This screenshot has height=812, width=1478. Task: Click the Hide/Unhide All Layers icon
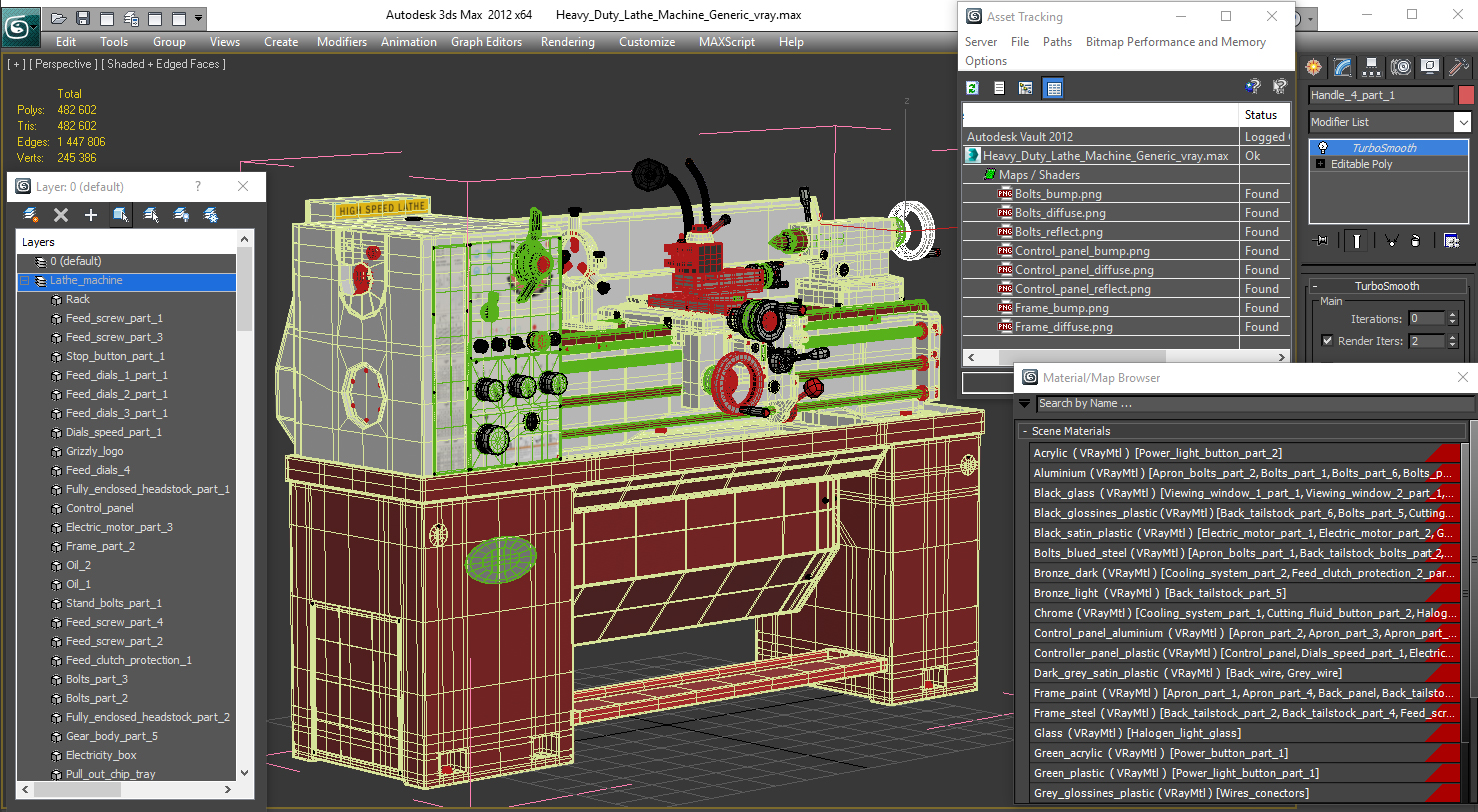coord(181,214)
